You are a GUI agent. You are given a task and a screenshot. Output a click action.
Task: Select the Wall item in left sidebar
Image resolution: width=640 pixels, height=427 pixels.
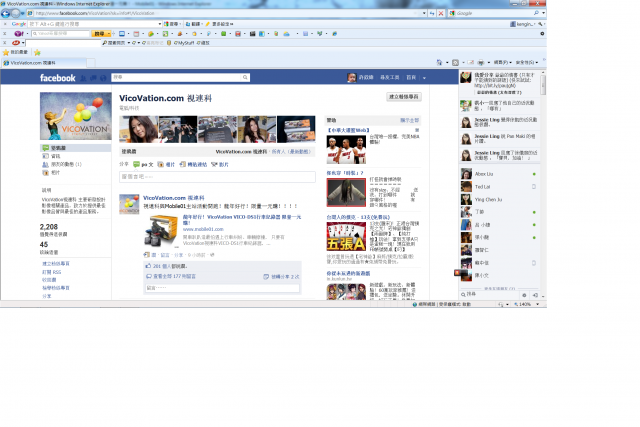coord(76,148)
